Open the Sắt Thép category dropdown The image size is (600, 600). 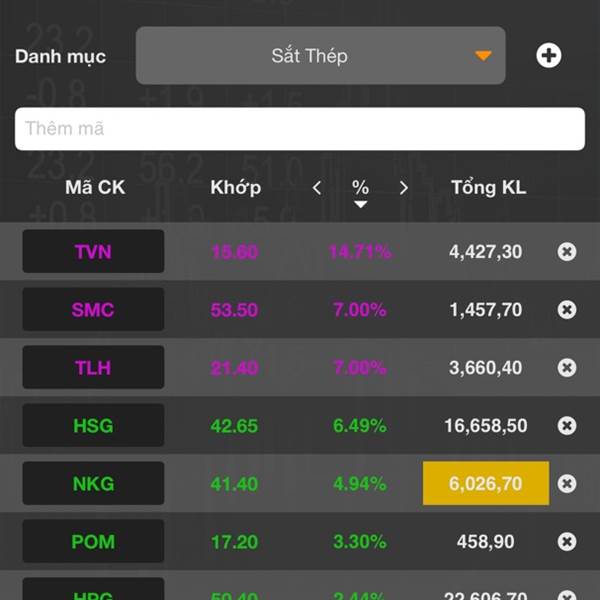click(320, 56)
